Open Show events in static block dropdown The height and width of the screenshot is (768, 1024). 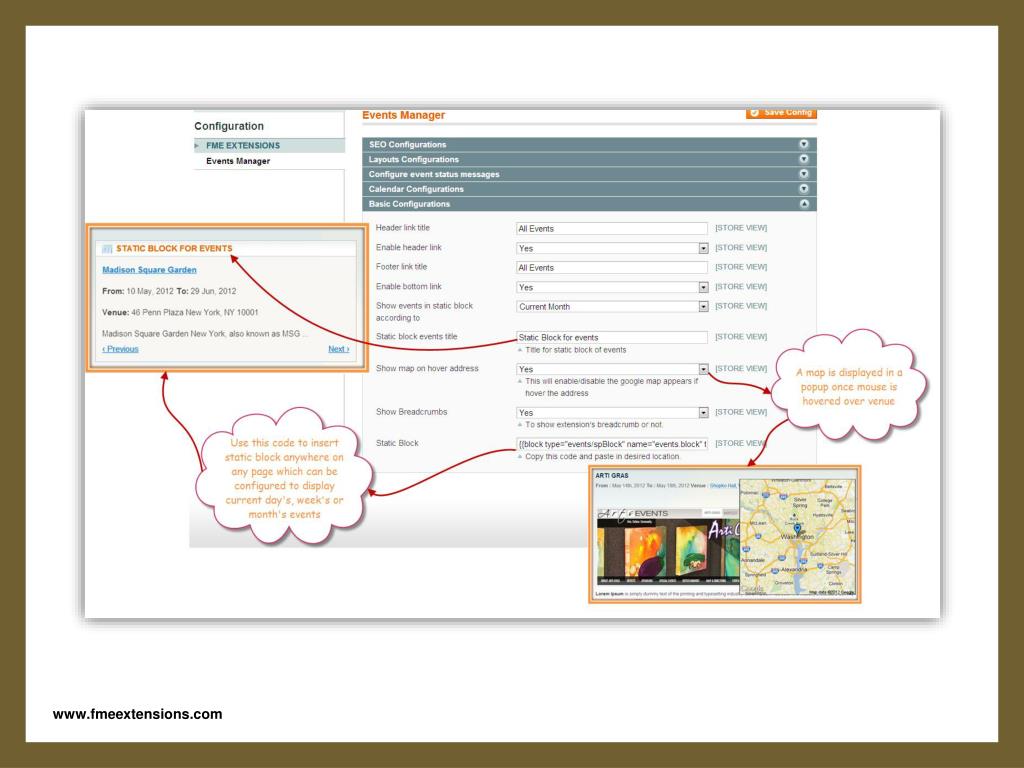(612, 306)
